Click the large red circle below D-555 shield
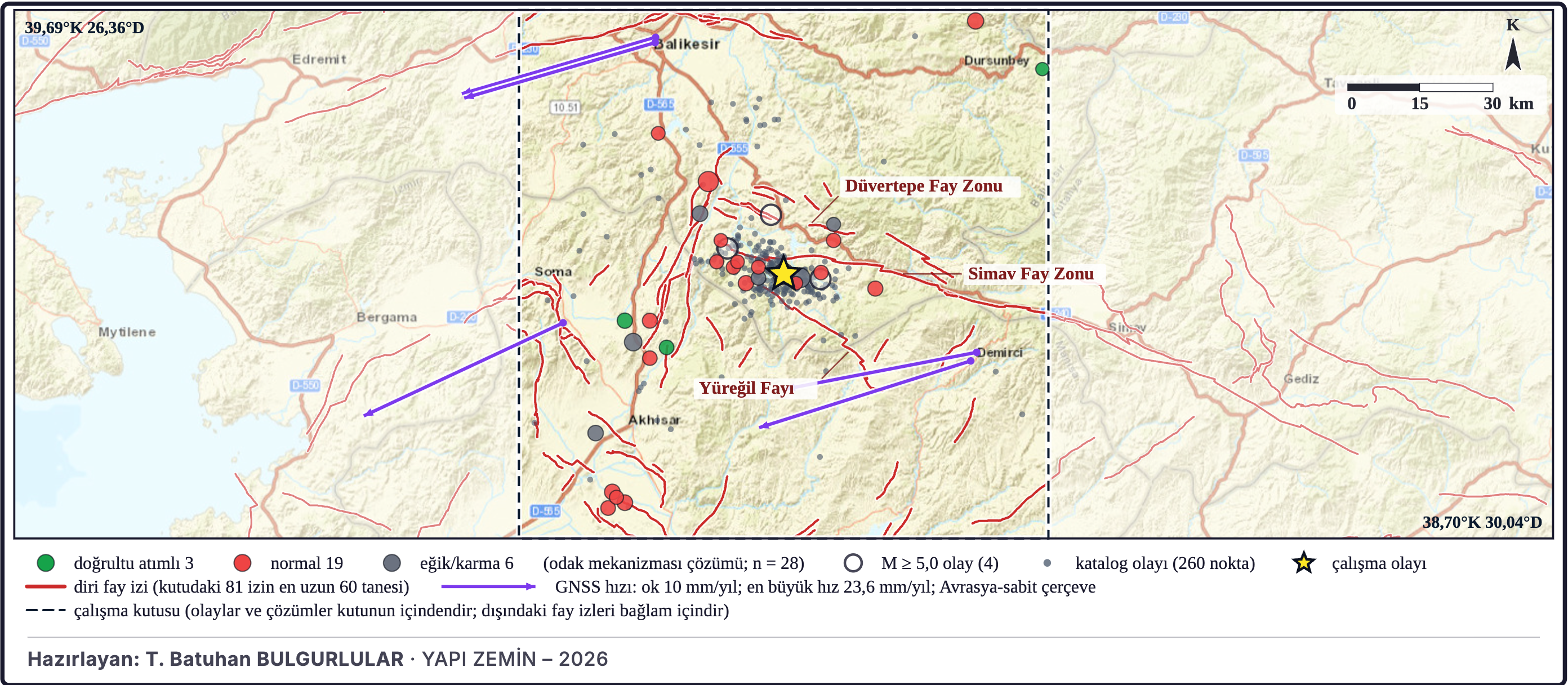1568x685 pixels. click(708, 181)
